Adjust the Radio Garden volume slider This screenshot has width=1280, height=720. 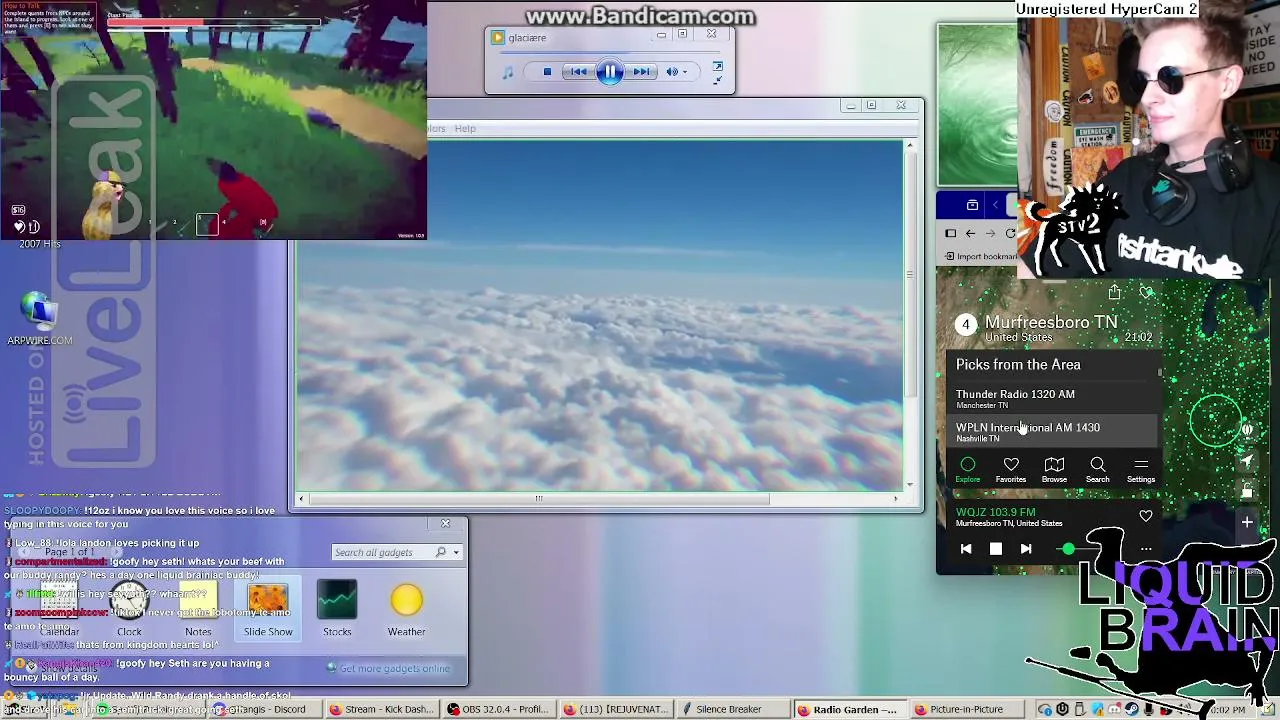(x=1068, y=549)
